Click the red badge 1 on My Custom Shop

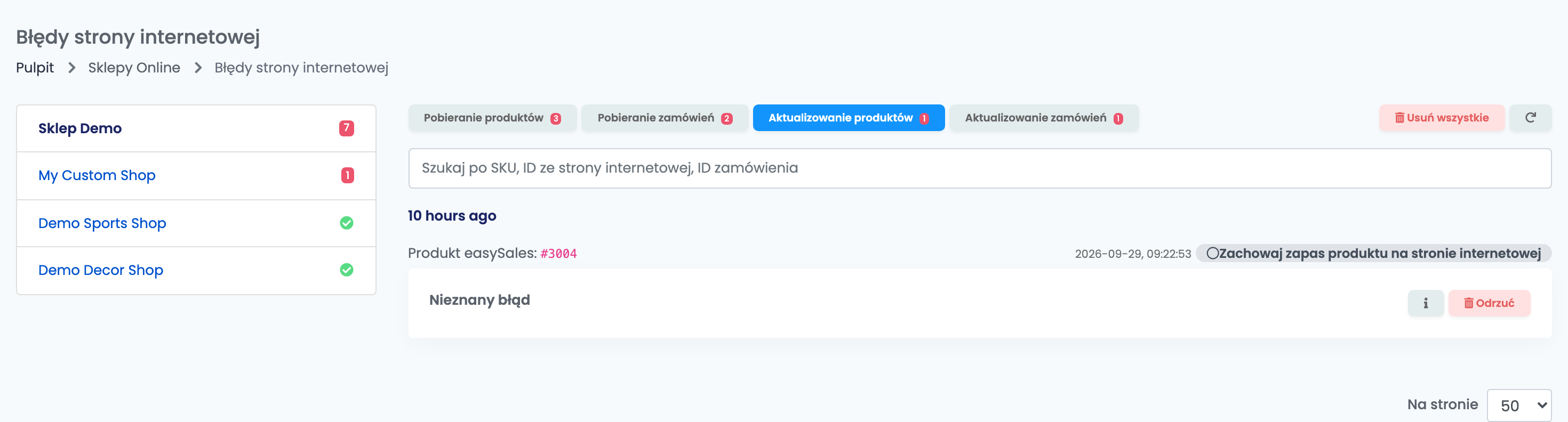point(348,175)
